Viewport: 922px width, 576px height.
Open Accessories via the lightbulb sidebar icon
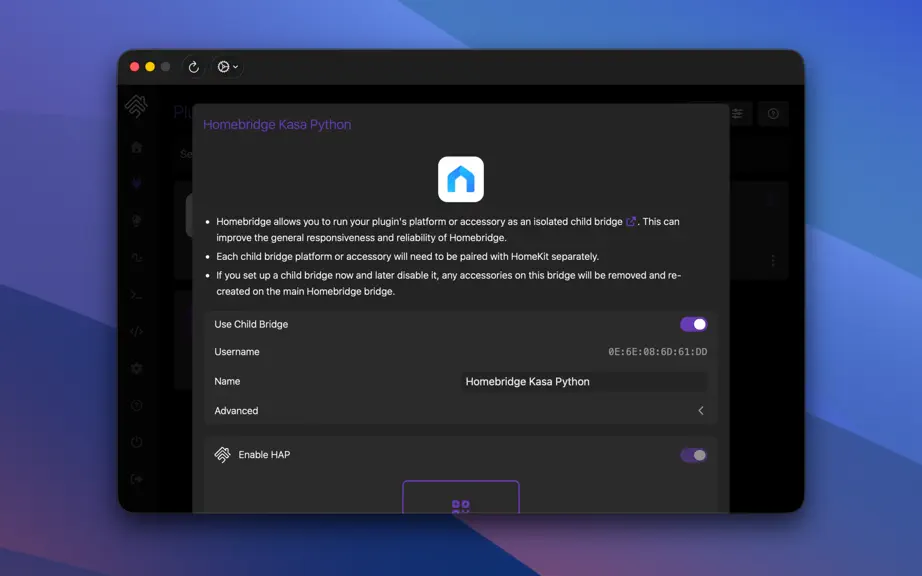(136, 221)
